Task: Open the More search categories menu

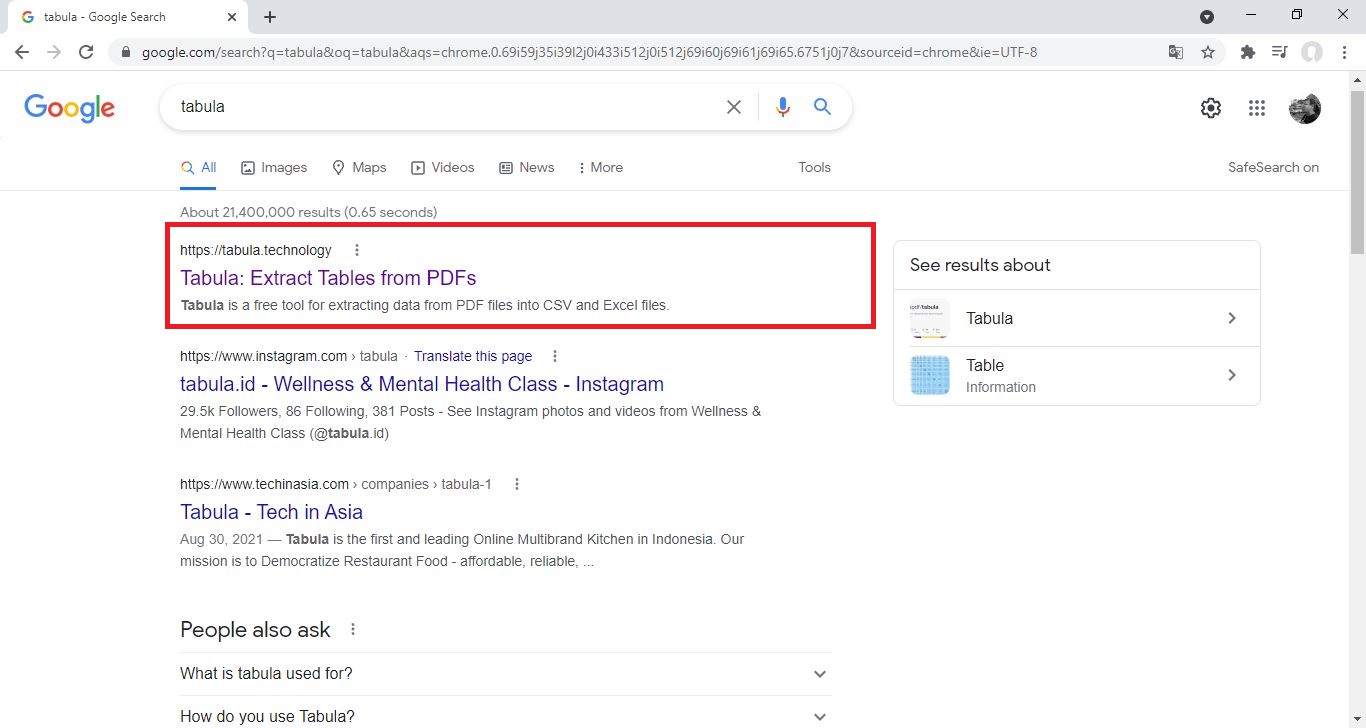Action: [x=601, y=168]
